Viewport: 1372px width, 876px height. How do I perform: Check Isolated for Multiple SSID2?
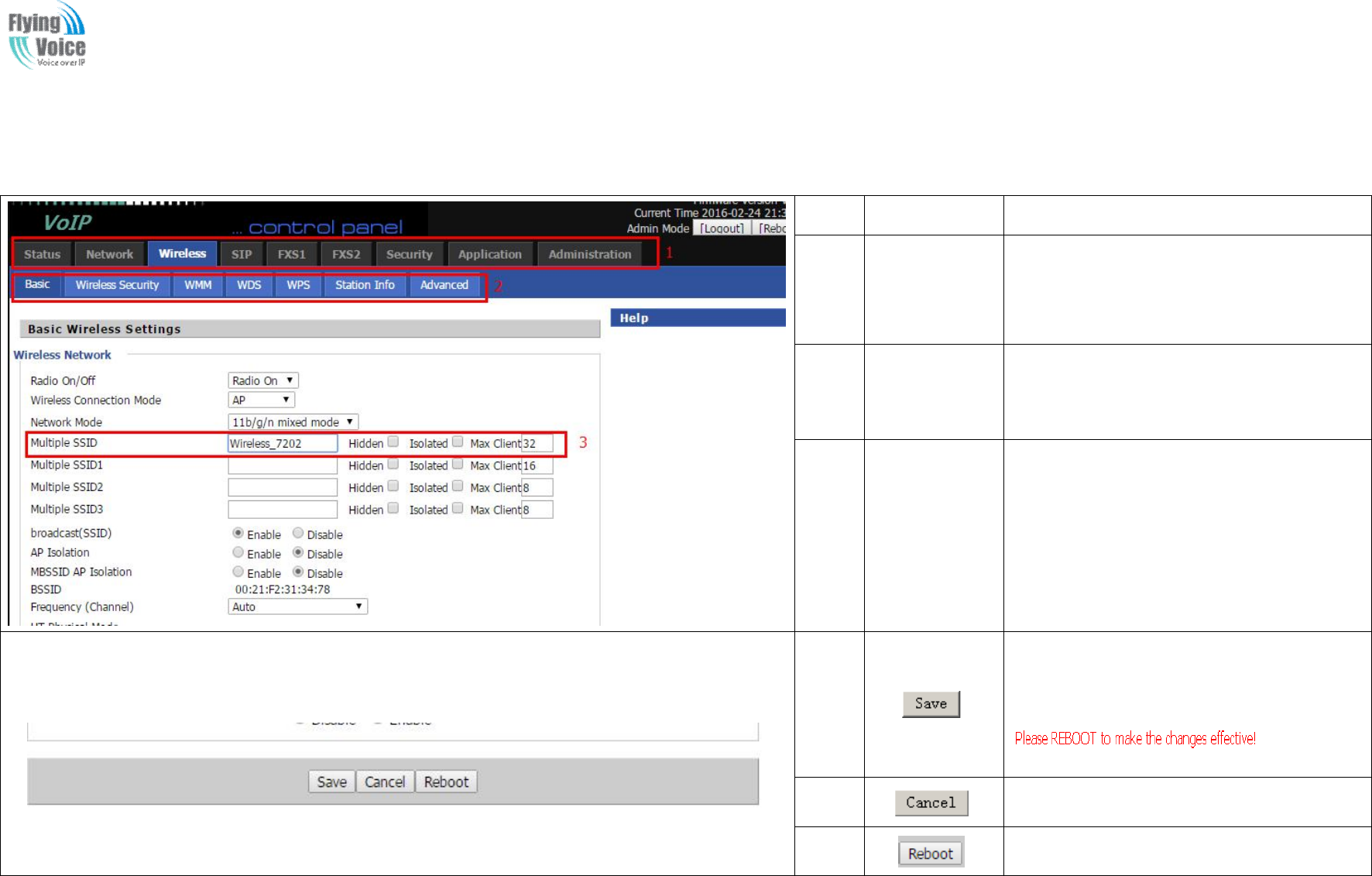458,486
